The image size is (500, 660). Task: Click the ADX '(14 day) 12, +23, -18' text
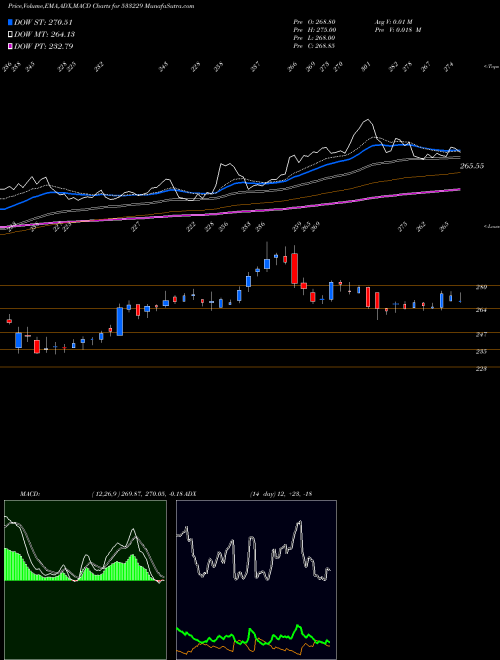(x=281, y=494)
